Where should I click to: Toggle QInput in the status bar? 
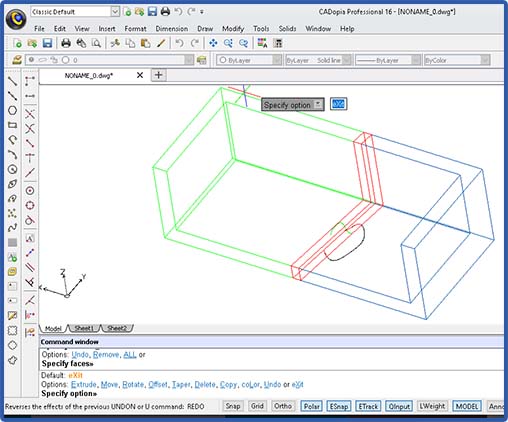(x=399, y=406)
